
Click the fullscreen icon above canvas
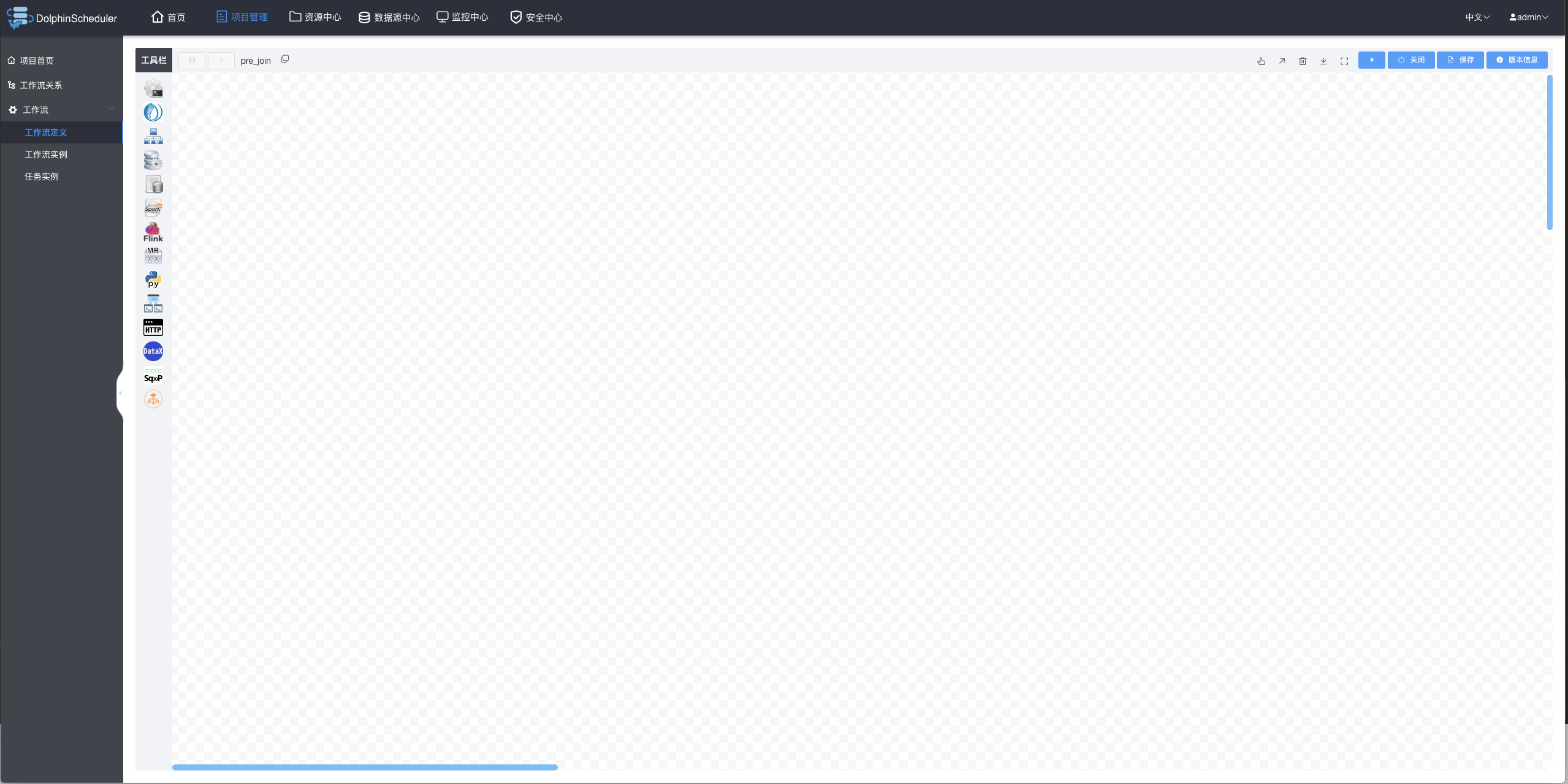[x=1344, y=60]
